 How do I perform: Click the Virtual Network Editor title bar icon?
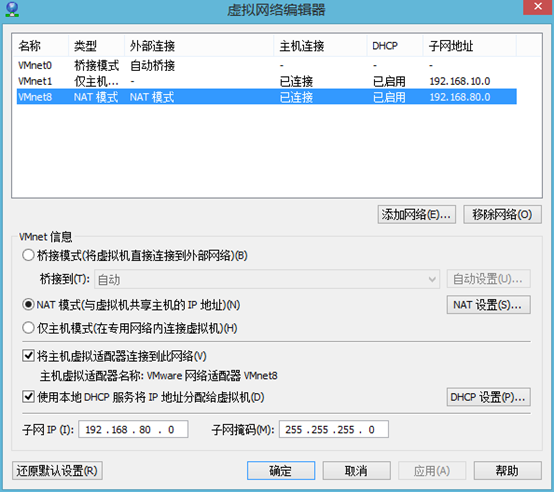(x=12, y=10)
